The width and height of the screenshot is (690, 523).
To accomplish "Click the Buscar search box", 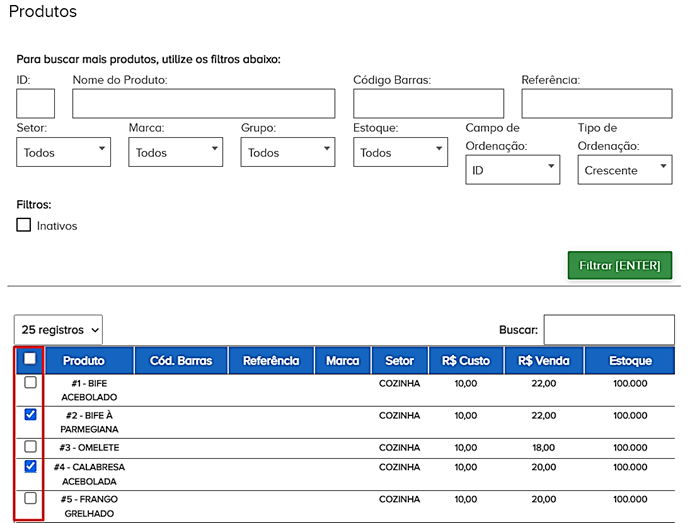I will (x=608, y=330).
